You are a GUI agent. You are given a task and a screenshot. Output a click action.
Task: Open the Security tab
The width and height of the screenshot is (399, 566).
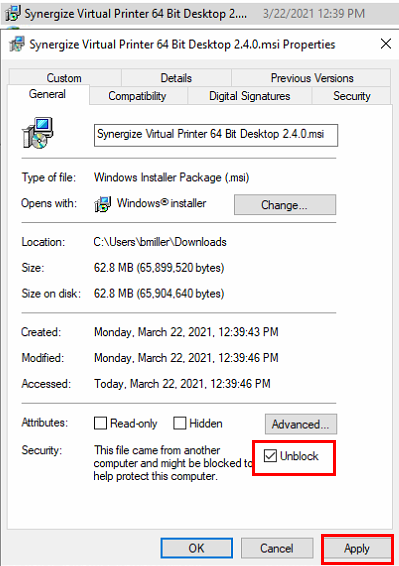(352, 96)
